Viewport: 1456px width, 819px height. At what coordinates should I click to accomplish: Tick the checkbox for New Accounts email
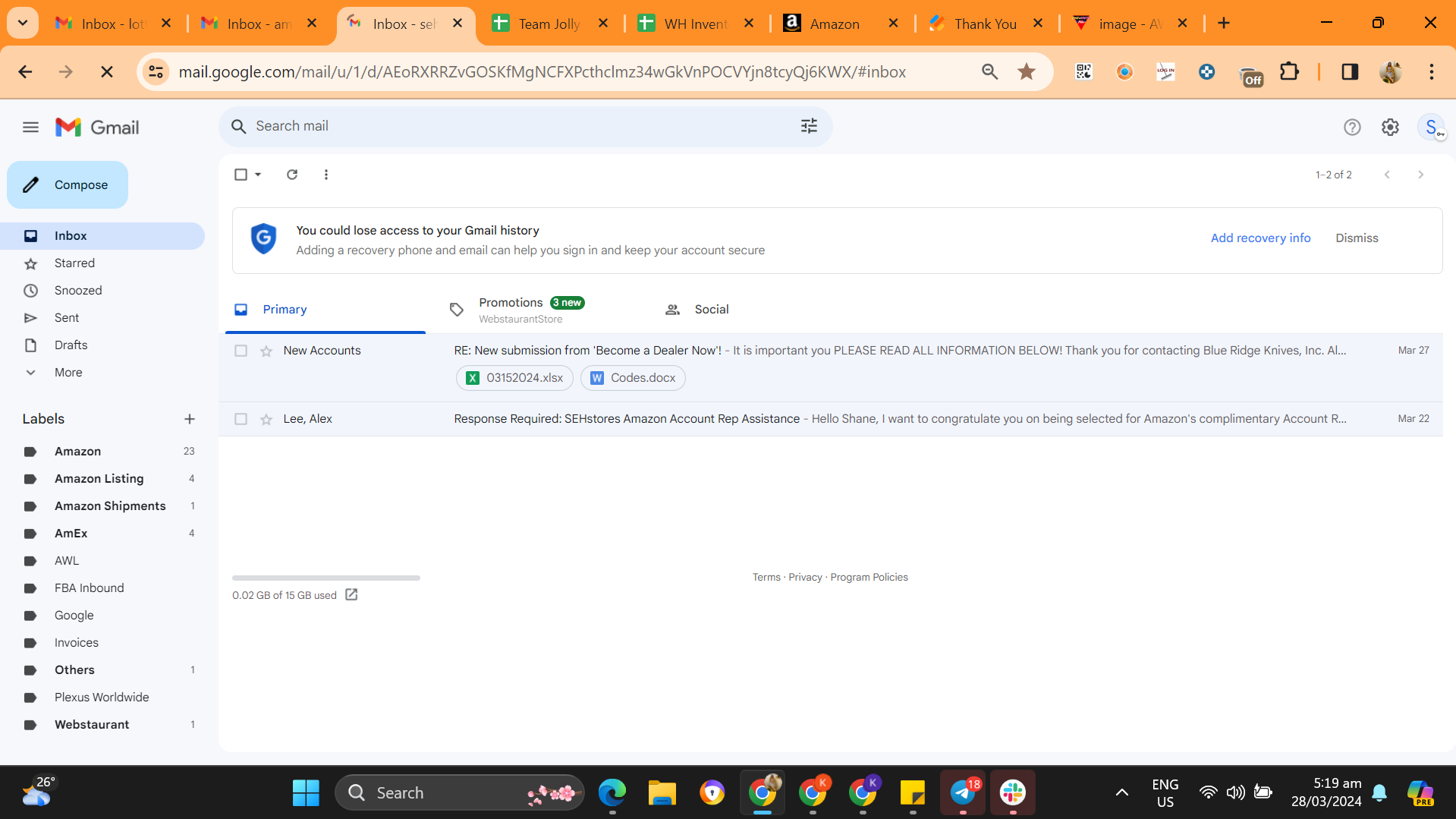[x=241, y=351]
